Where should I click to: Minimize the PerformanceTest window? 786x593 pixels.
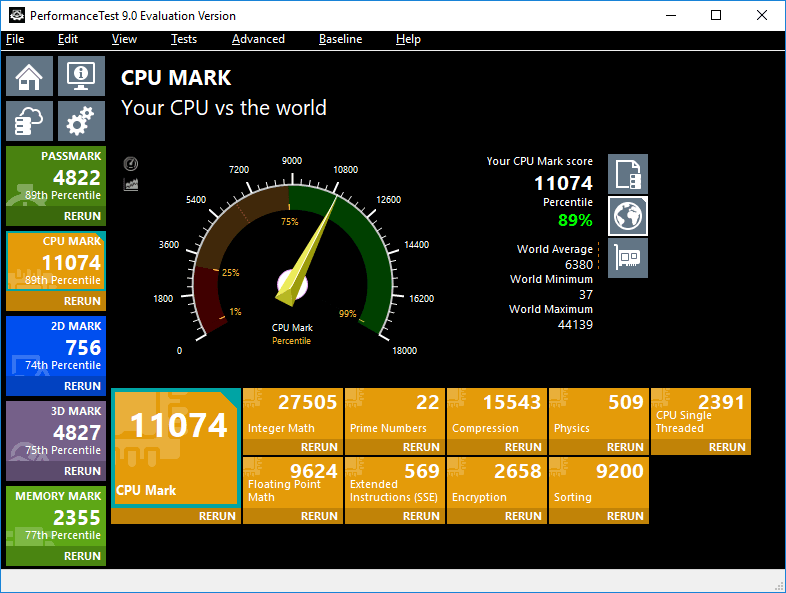coord(671,16)
